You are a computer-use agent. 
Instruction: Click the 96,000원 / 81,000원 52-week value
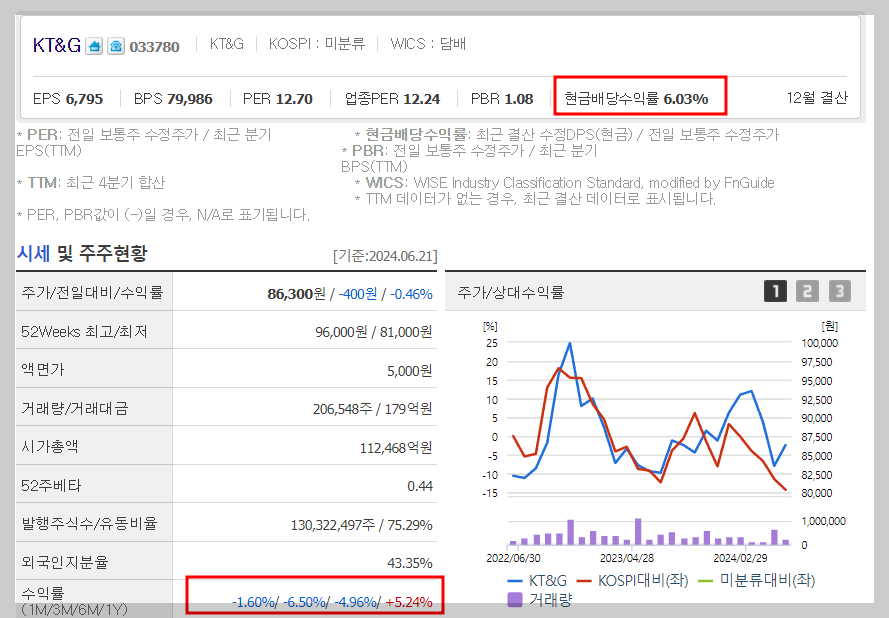tap(374, 332)
